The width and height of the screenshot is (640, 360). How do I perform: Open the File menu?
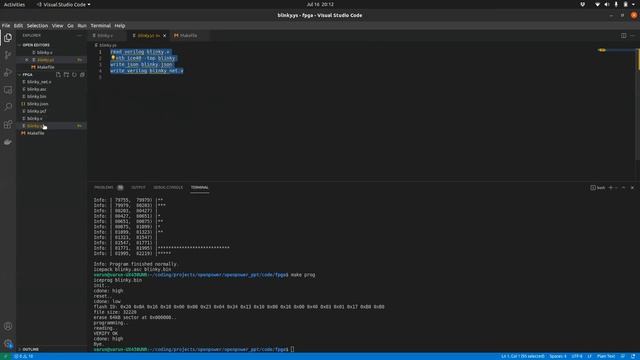[x=6, y=25]
